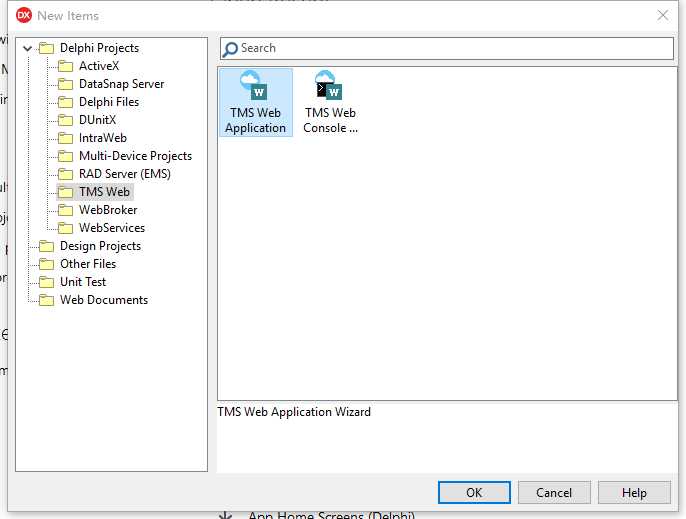Screen dimensions: 686x519
Task: Open the WebBroker category
Action: tap(108, 210)
